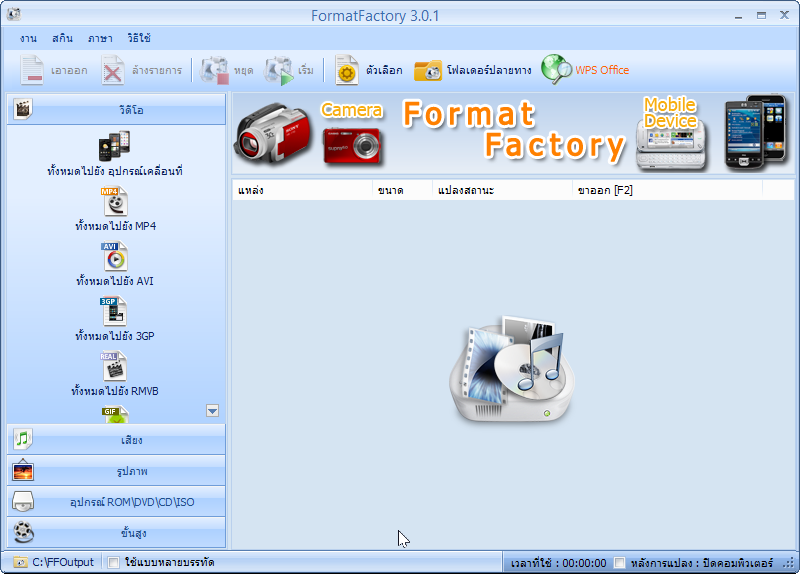Click the ROM device disc drive icon
800x574 pixels.
point(23,502)
